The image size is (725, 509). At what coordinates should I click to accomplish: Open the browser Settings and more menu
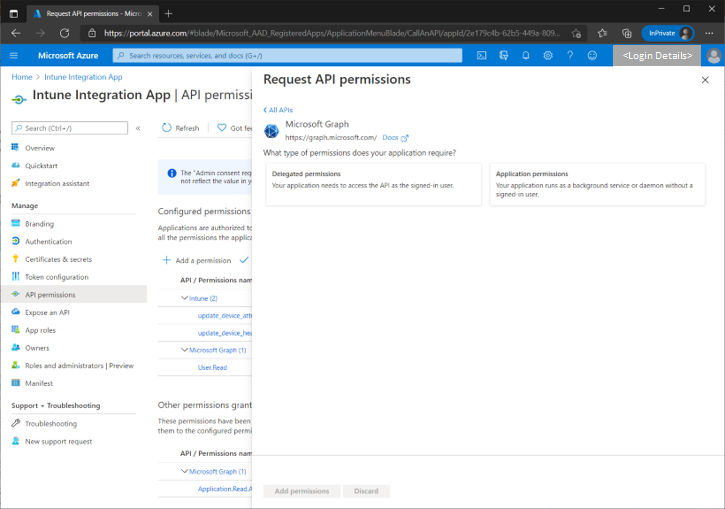[x=709, y=33]
